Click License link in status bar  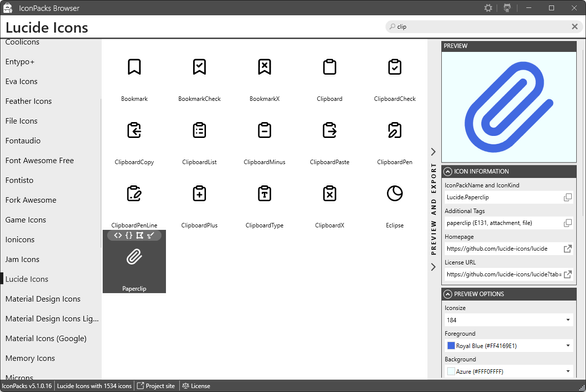[196, 386]
